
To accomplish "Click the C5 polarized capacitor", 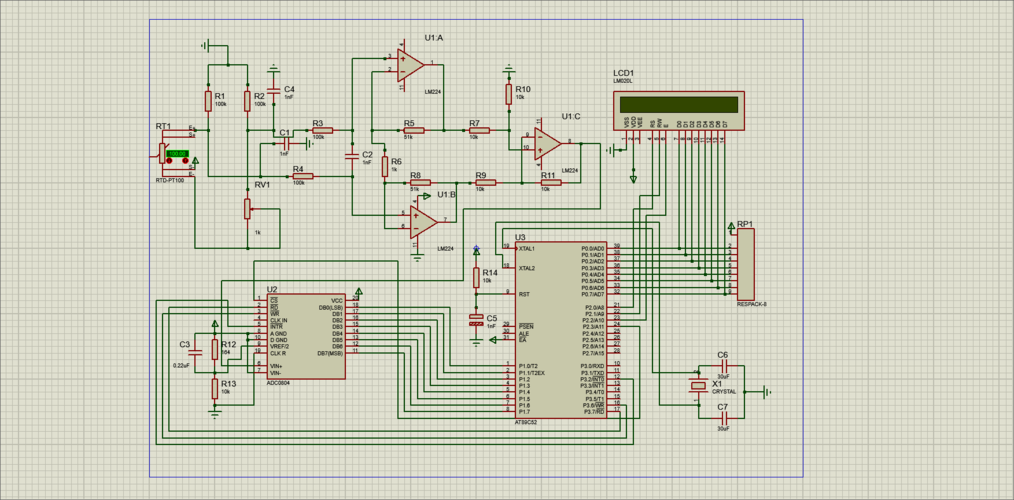I will coord(477,322).
